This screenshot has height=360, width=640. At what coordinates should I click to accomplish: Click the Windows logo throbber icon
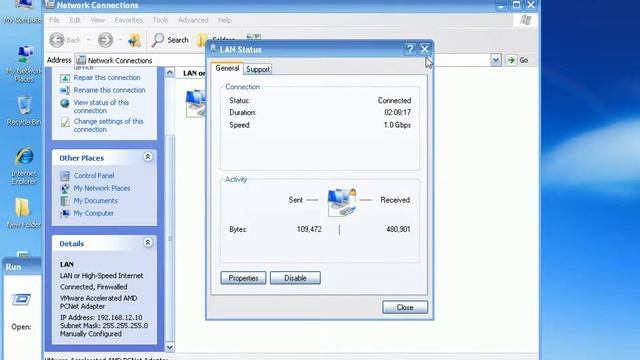click(x=525, y=20)
